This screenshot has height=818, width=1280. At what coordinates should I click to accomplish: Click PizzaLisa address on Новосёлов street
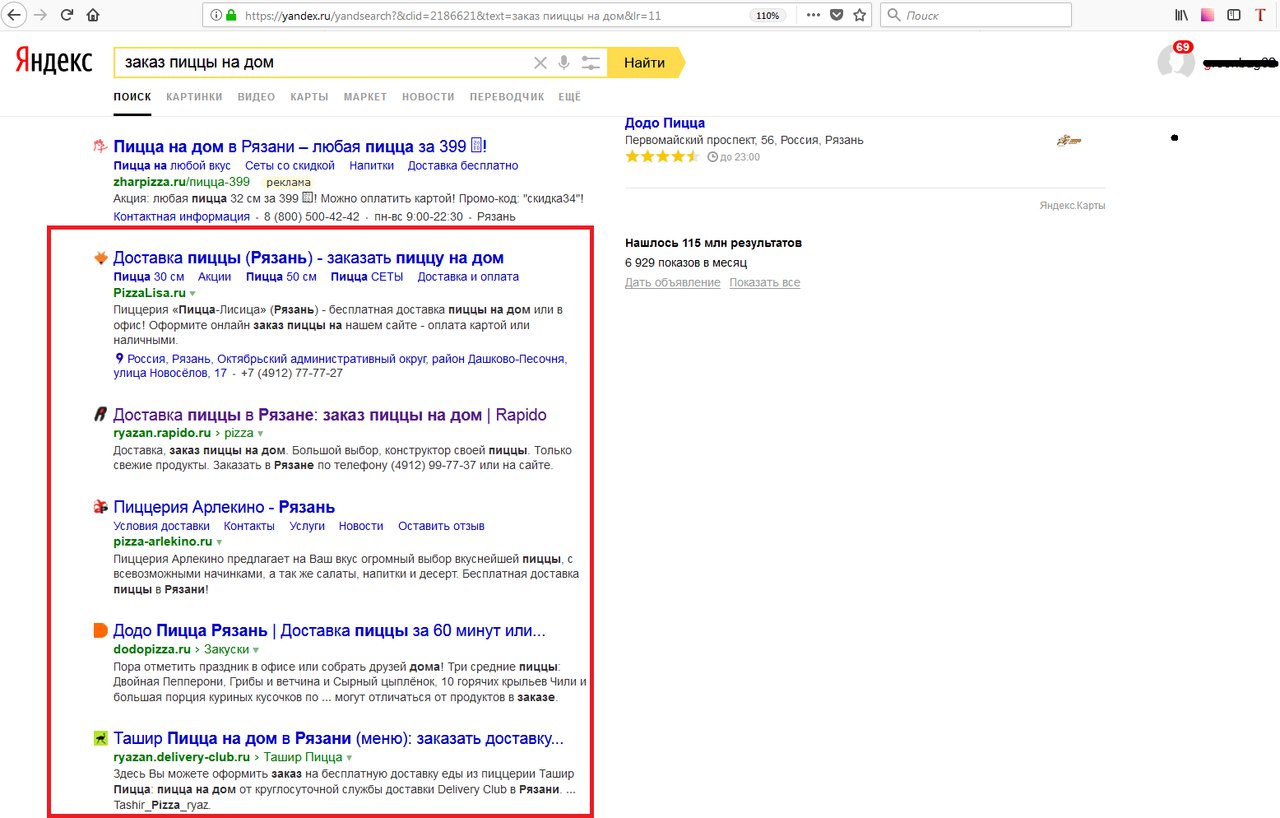click(x=340, y=366)
